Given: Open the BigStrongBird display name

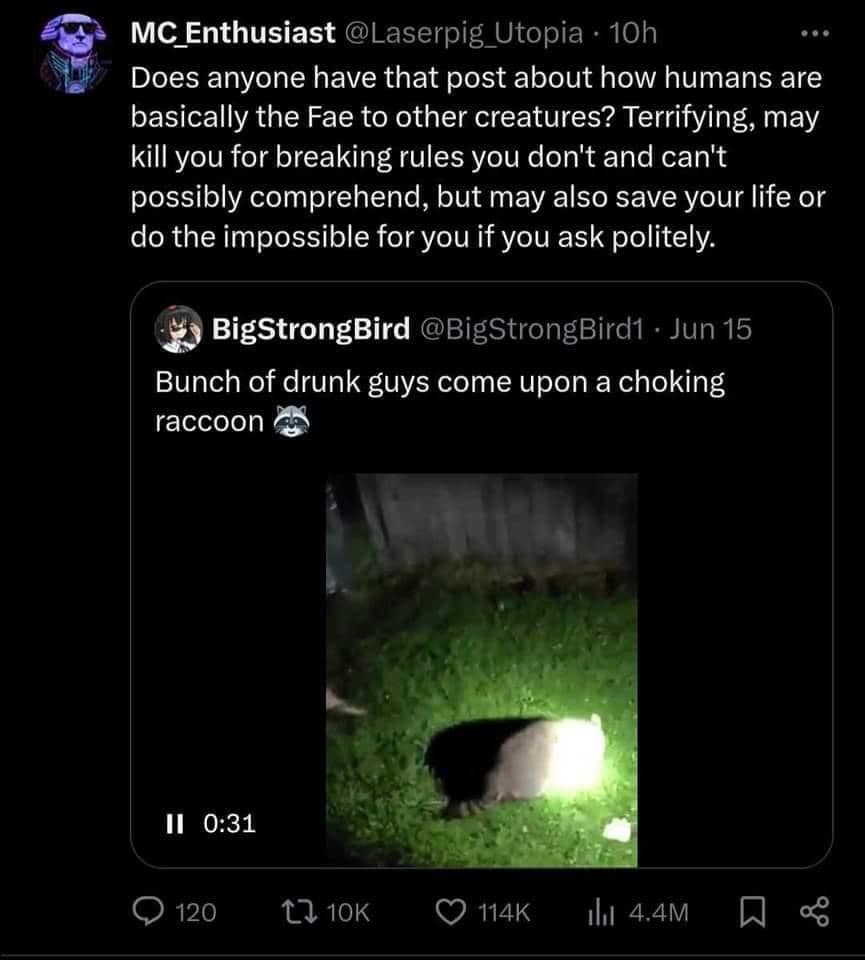Looking at the screenshot, I should pos(309,330).
